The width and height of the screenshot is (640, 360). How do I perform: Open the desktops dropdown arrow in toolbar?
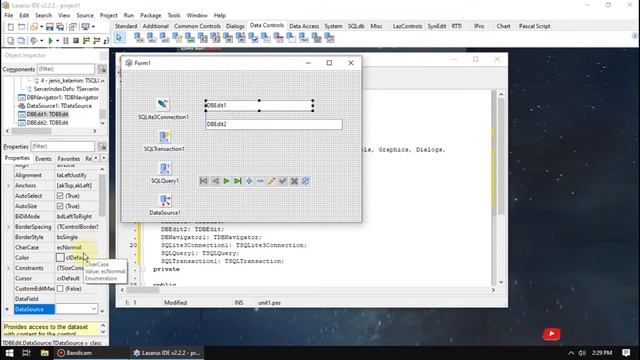pos(93,27)
